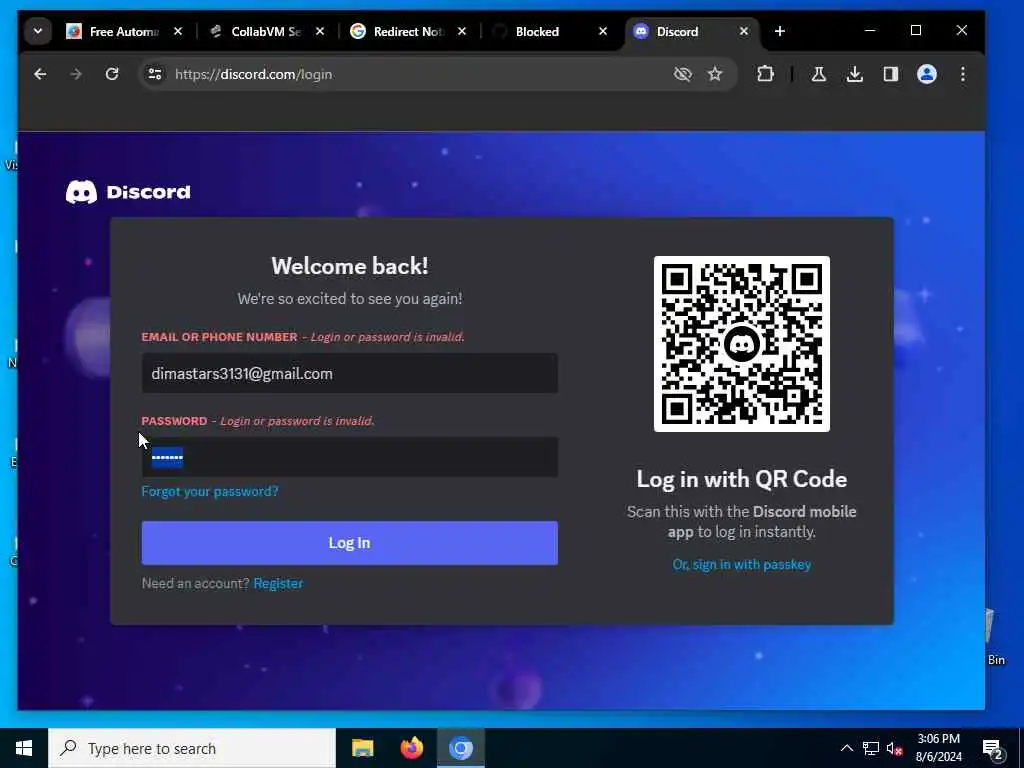Viewport: 1024px width, 768px height.
Task: Go forward to next page
Action: [76, 74]
